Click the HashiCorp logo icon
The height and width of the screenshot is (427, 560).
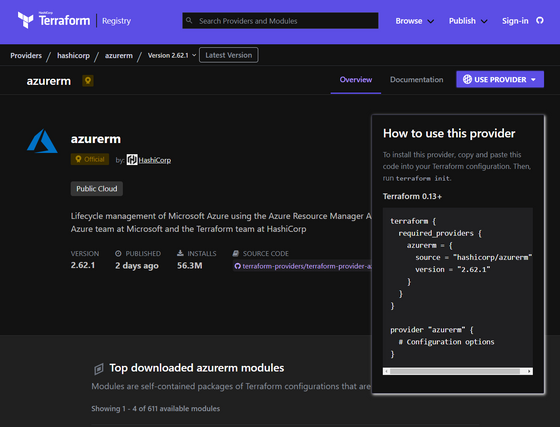coord(132,160)
